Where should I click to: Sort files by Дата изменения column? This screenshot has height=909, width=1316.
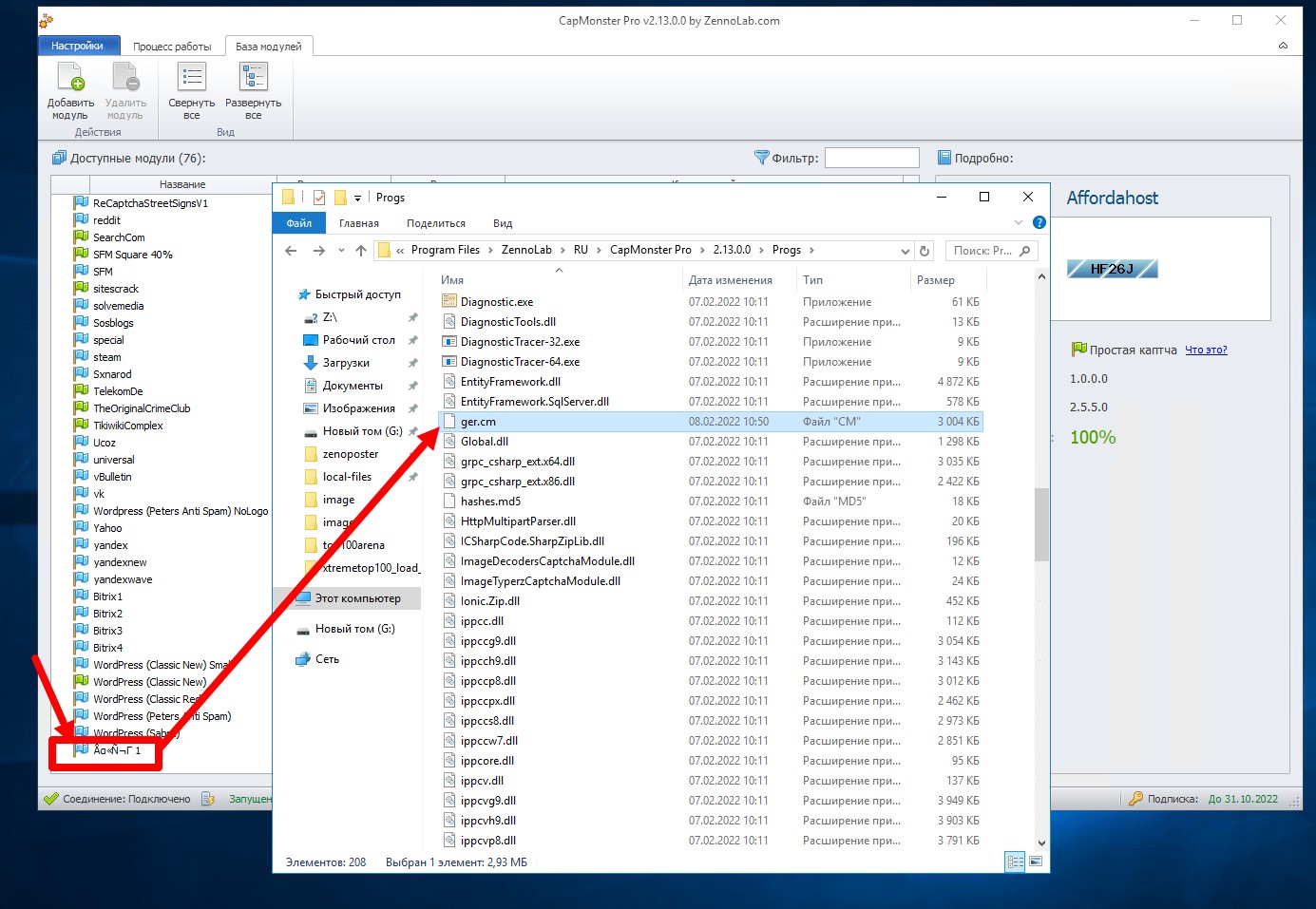coord(731,280)
